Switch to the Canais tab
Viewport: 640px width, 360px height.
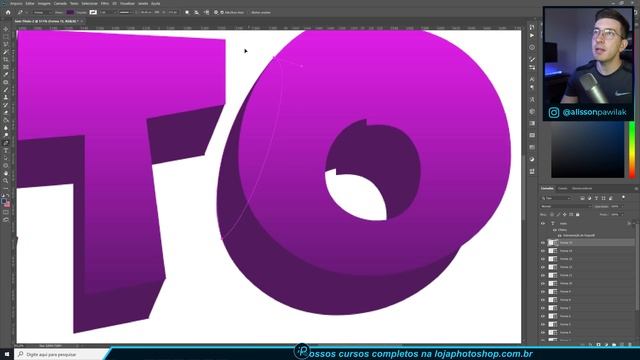click(x=562, y=189)
